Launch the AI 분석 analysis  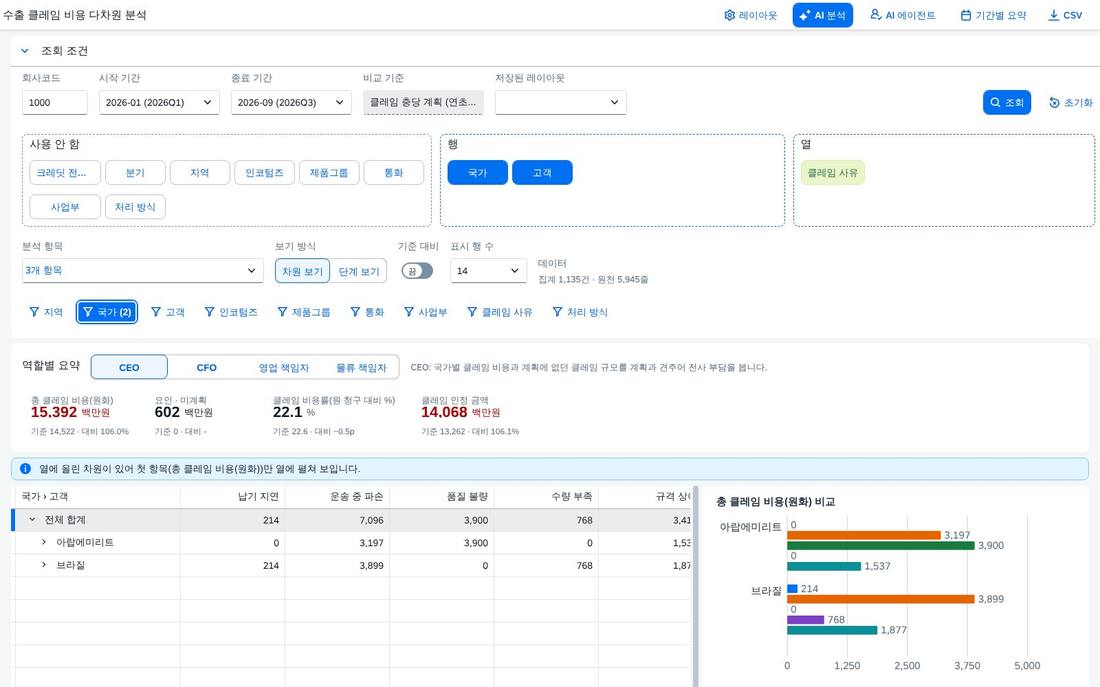822,15
